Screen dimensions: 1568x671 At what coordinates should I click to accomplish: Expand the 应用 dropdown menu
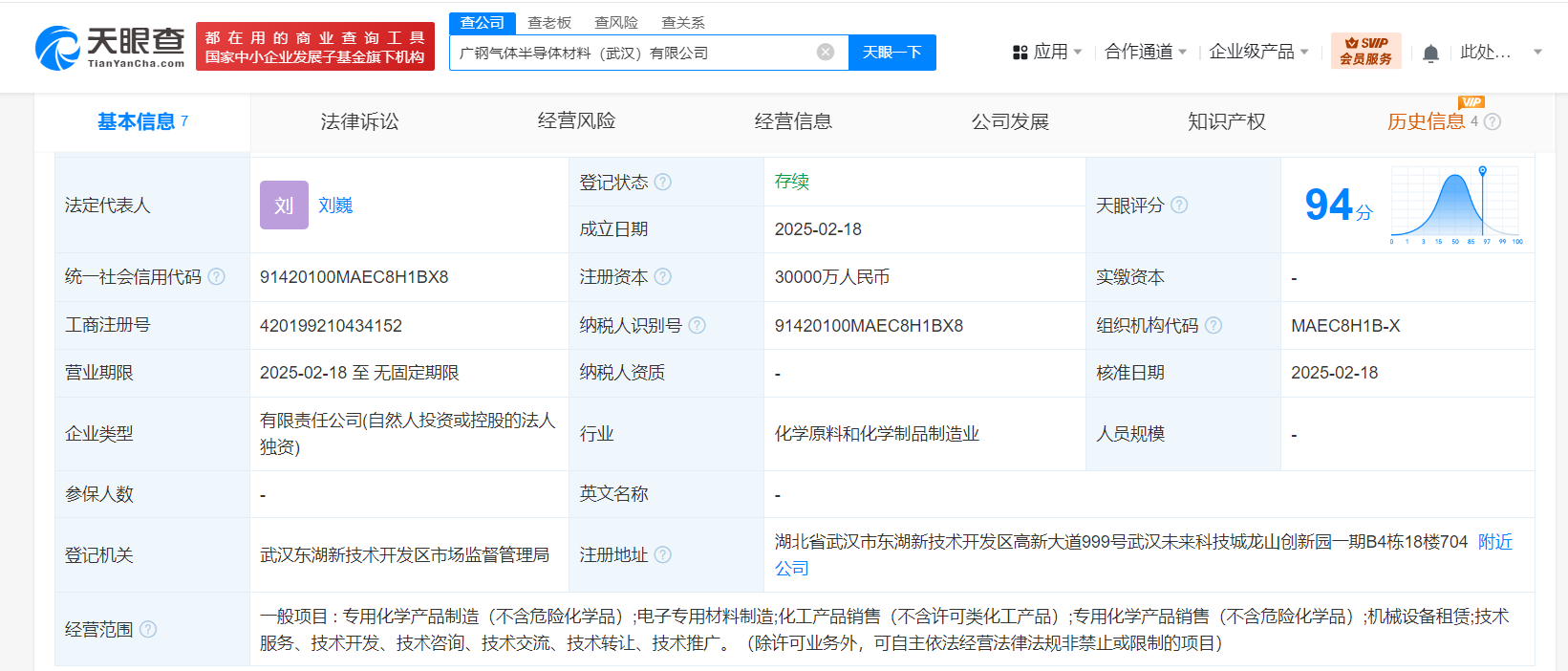(1047, 52)
